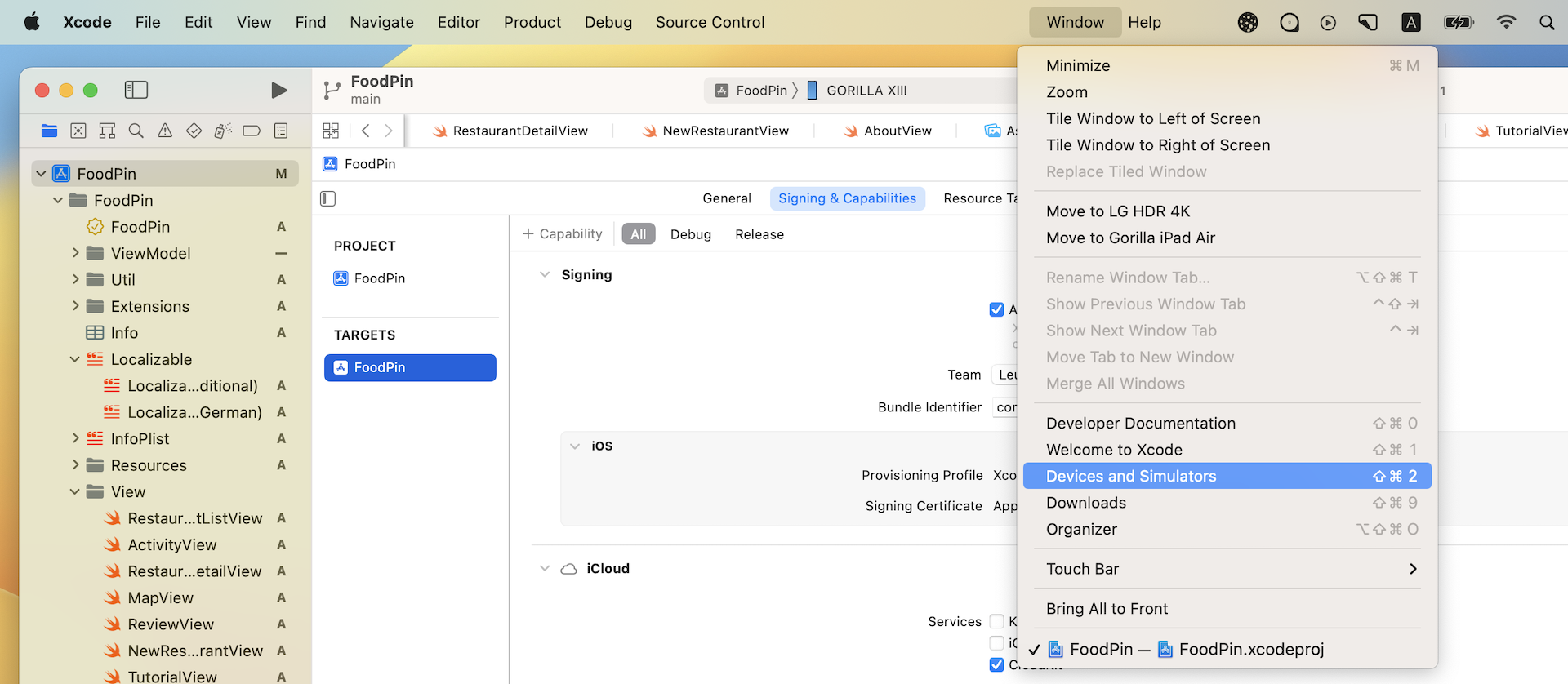Open Spotlight search in the menu bar

(1546, 22)
